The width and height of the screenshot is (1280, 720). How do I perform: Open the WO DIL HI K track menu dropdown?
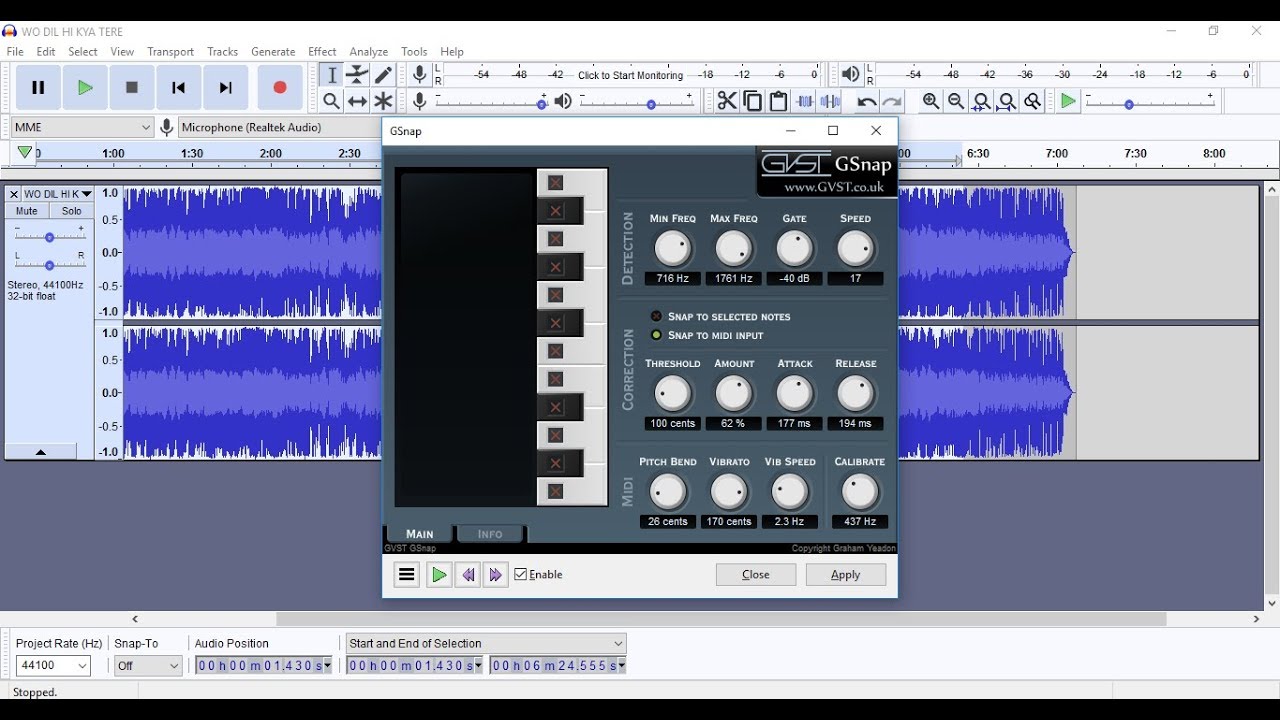pyautogui.click(x=58, y=194)
